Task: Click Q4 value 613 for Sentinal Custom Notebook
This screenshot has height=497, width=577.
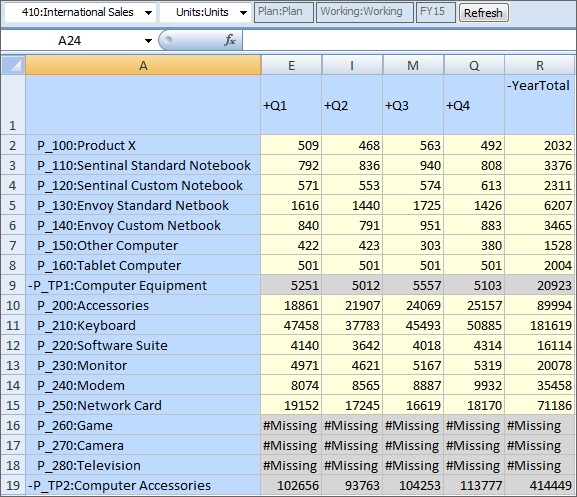Action: click(474, 185)
